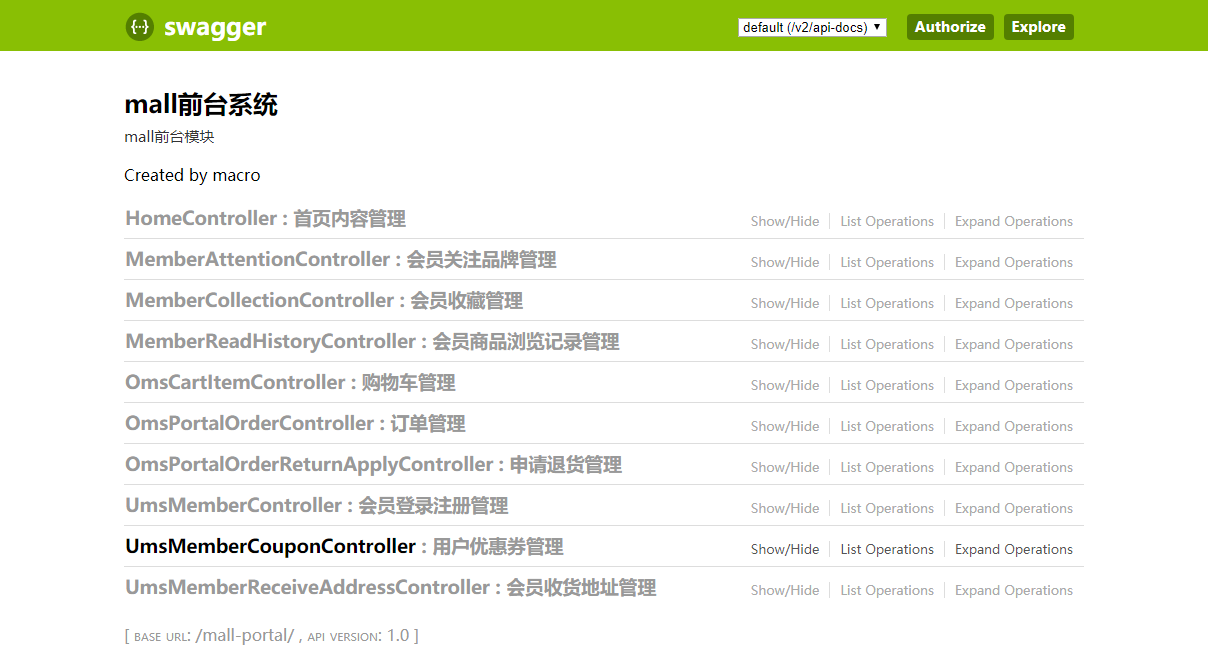Click the Created by macro link
The image size is (1208, 667).
[192, 176]
